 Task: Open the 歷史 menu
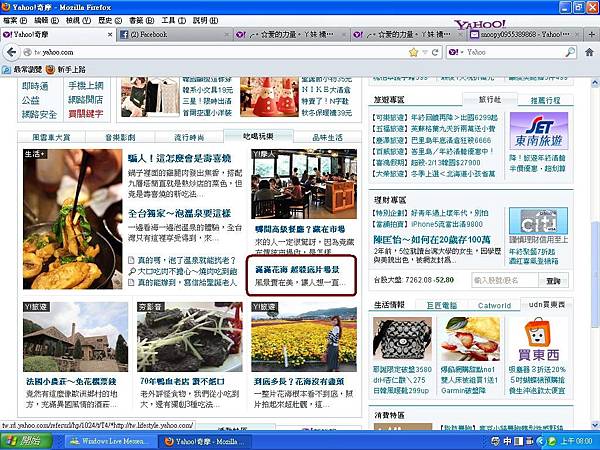(110, 20)
